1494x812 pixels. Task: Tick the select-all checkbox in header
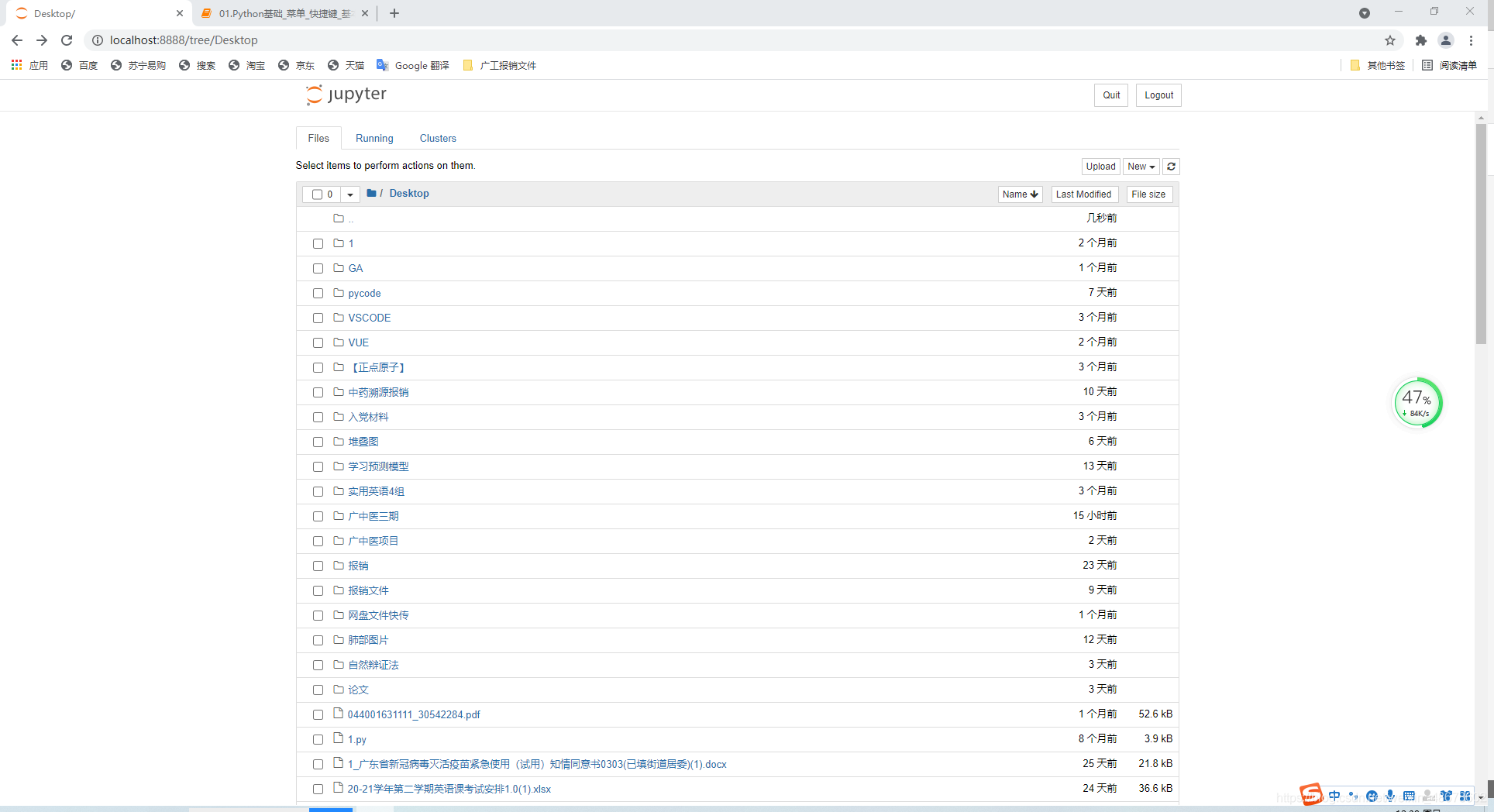coord(317,194)
